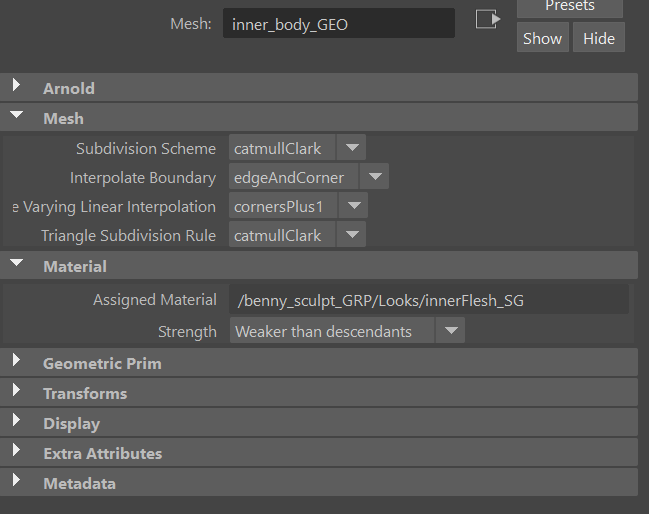Click the go-to-output-connection icon beside Mesh field

coord(488,19)
